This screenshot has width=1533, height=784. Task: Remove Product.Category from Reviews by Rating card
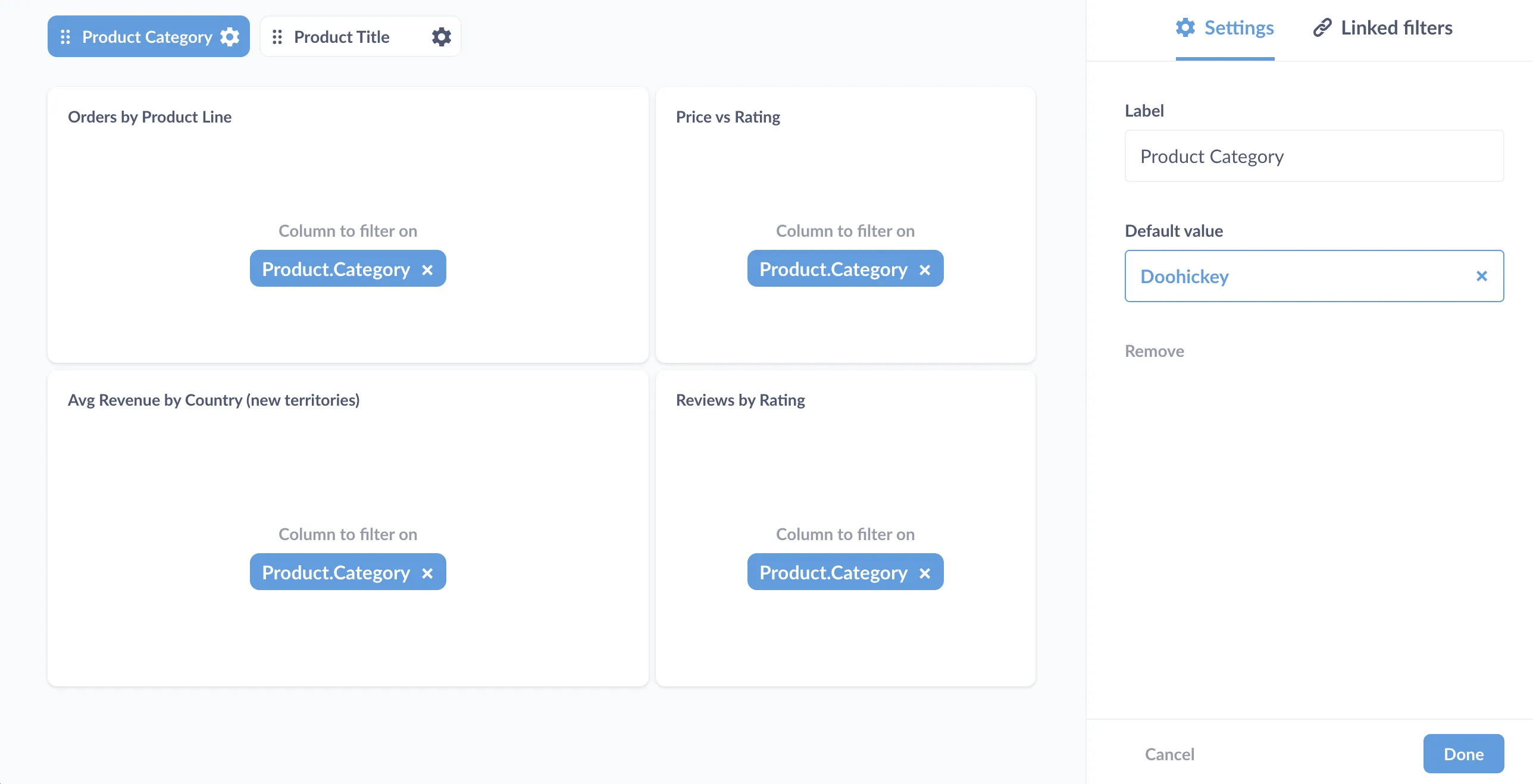pyautogui.click(x=925, y=573)
